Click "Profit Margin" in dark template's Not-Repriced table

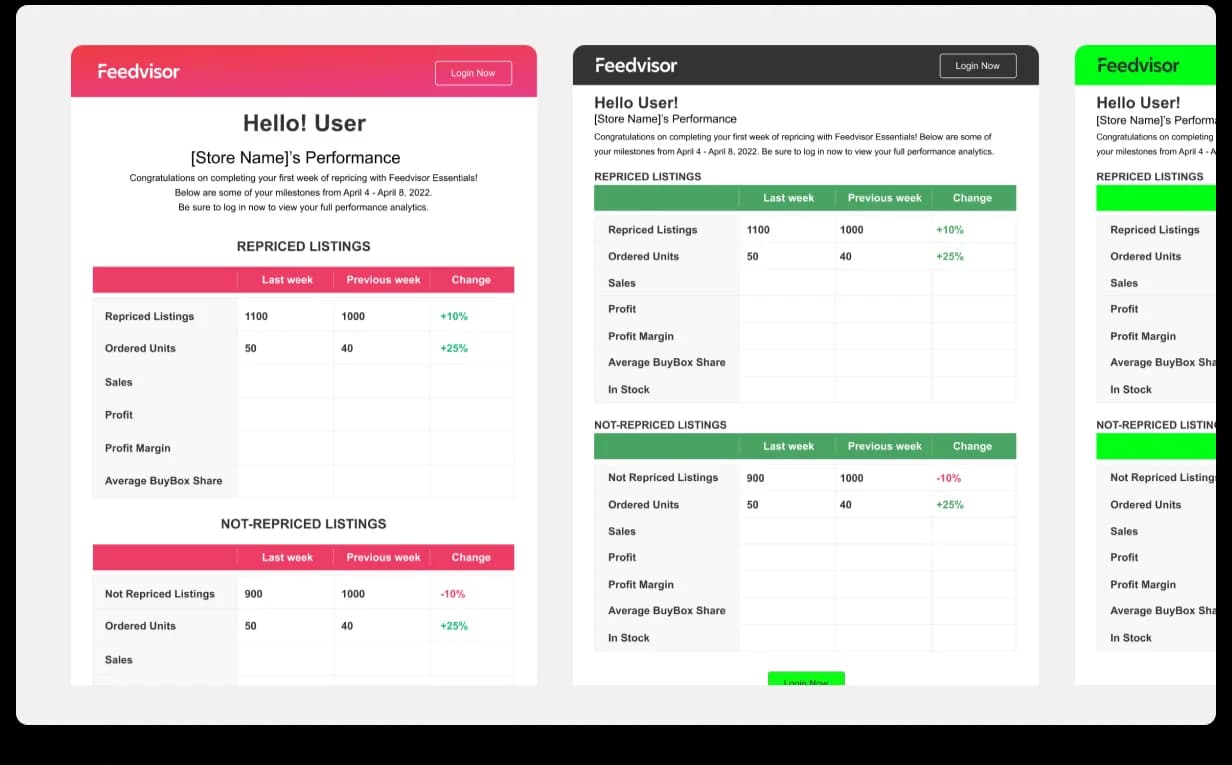pyautogui.click(x=641, y=585)
